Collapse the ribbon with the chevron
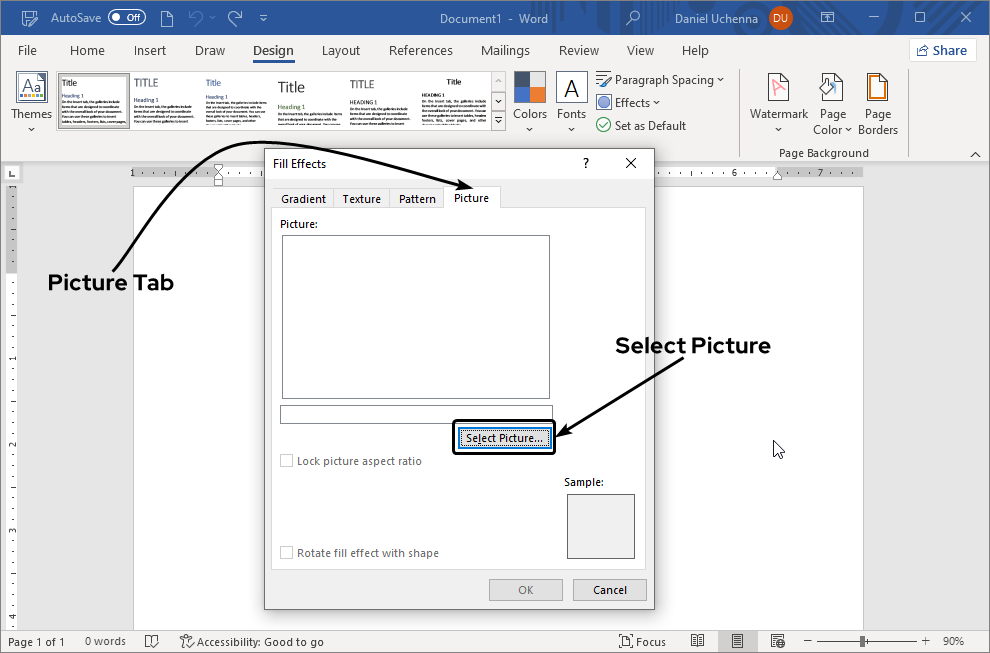 point(975,153)
